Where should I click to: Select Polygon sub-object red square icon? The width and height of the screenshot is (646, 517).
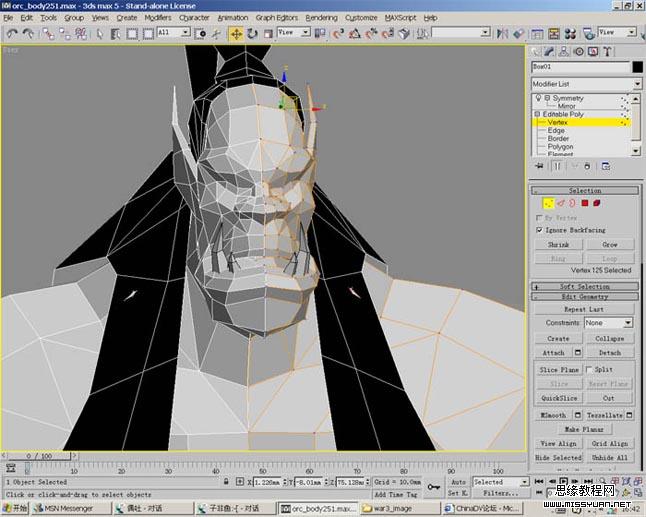click(x=585, y=203)
